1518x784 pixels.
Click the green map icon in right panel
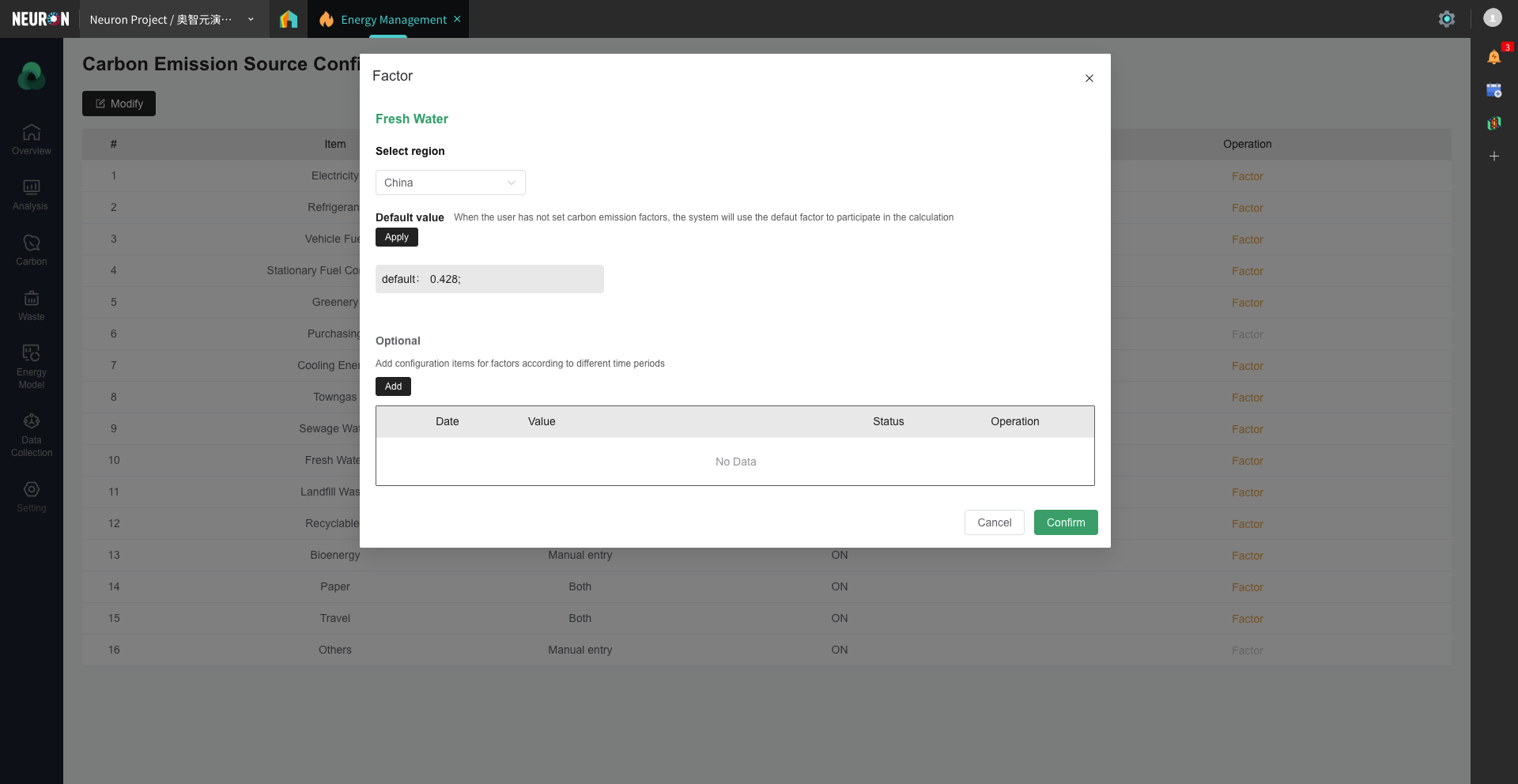pyautogui.click(x=1493, y=123)
